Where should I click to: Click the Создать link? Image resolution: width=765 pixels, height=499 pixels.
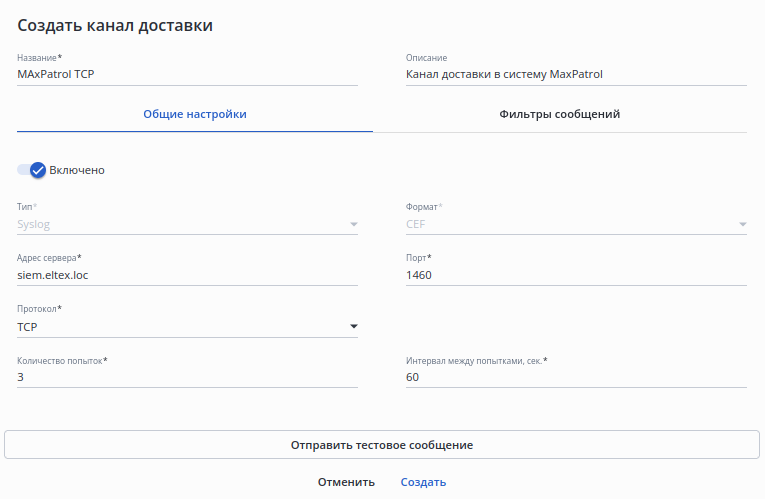[423, 482]
